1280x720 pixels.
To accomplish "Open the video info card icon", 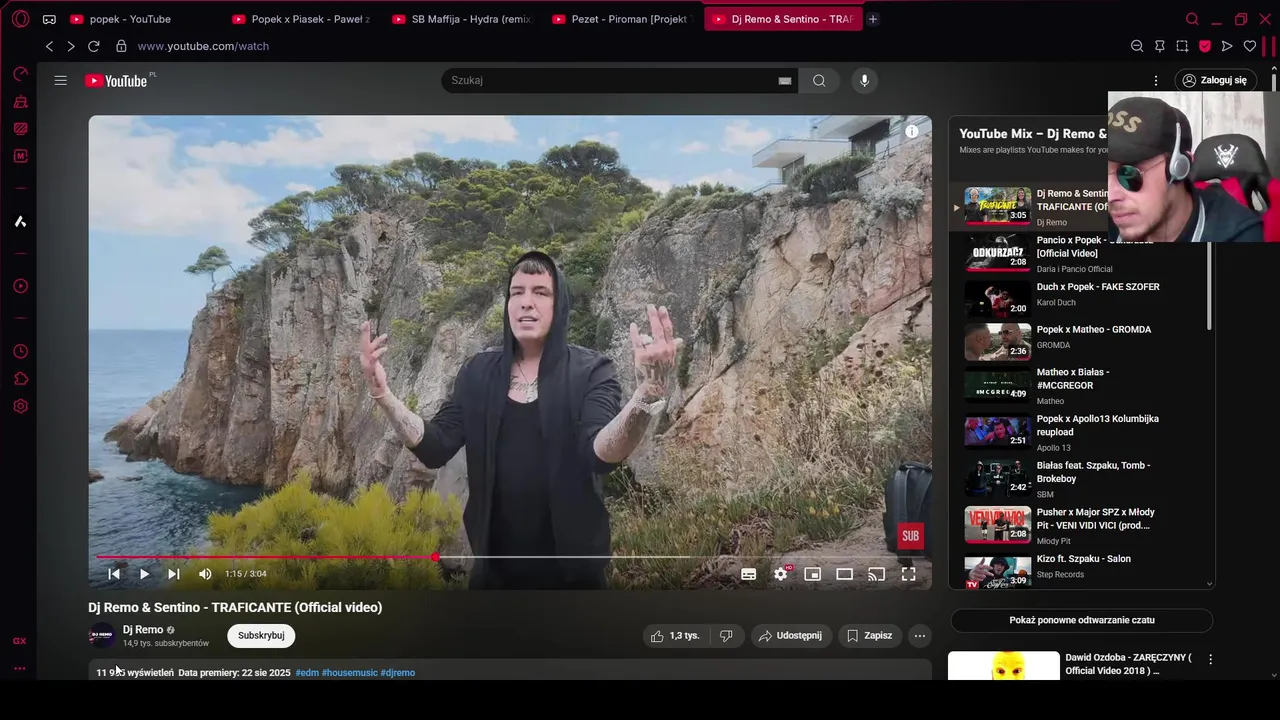I will point(912,131).
